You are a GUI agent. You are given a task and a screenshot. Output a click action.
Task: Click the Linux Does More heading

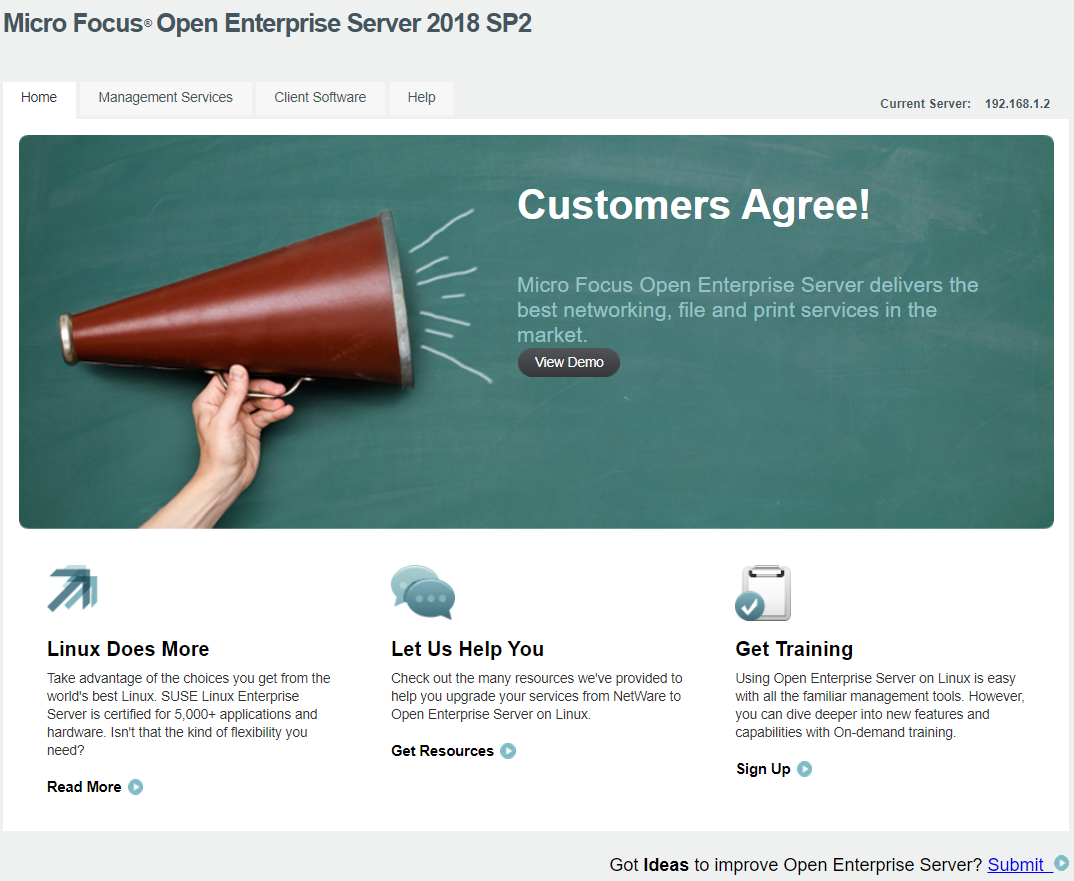click(x=128, y=649)
